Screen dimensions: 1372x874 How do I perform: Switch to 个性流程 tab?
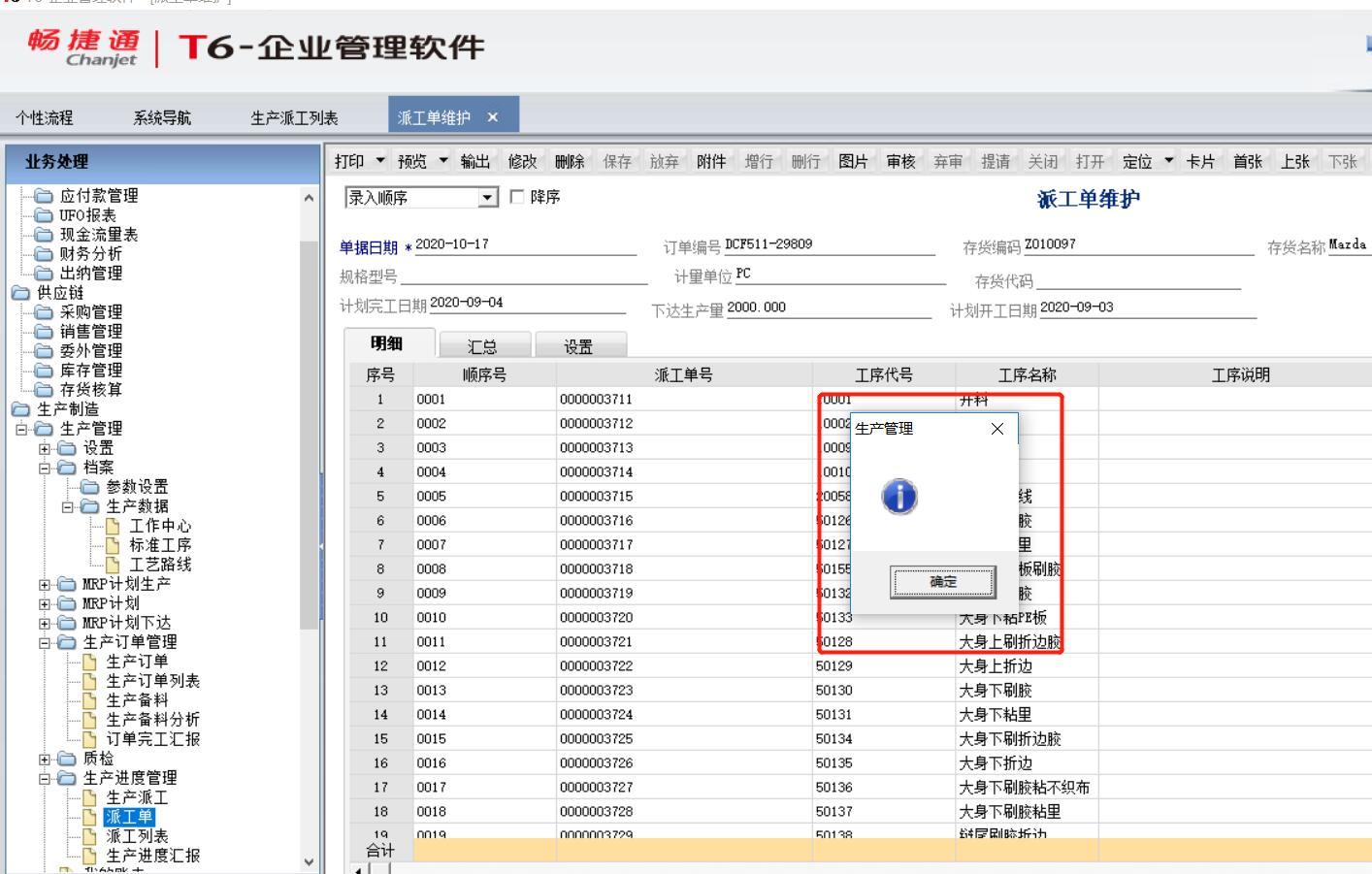click(x=45, y=117)
